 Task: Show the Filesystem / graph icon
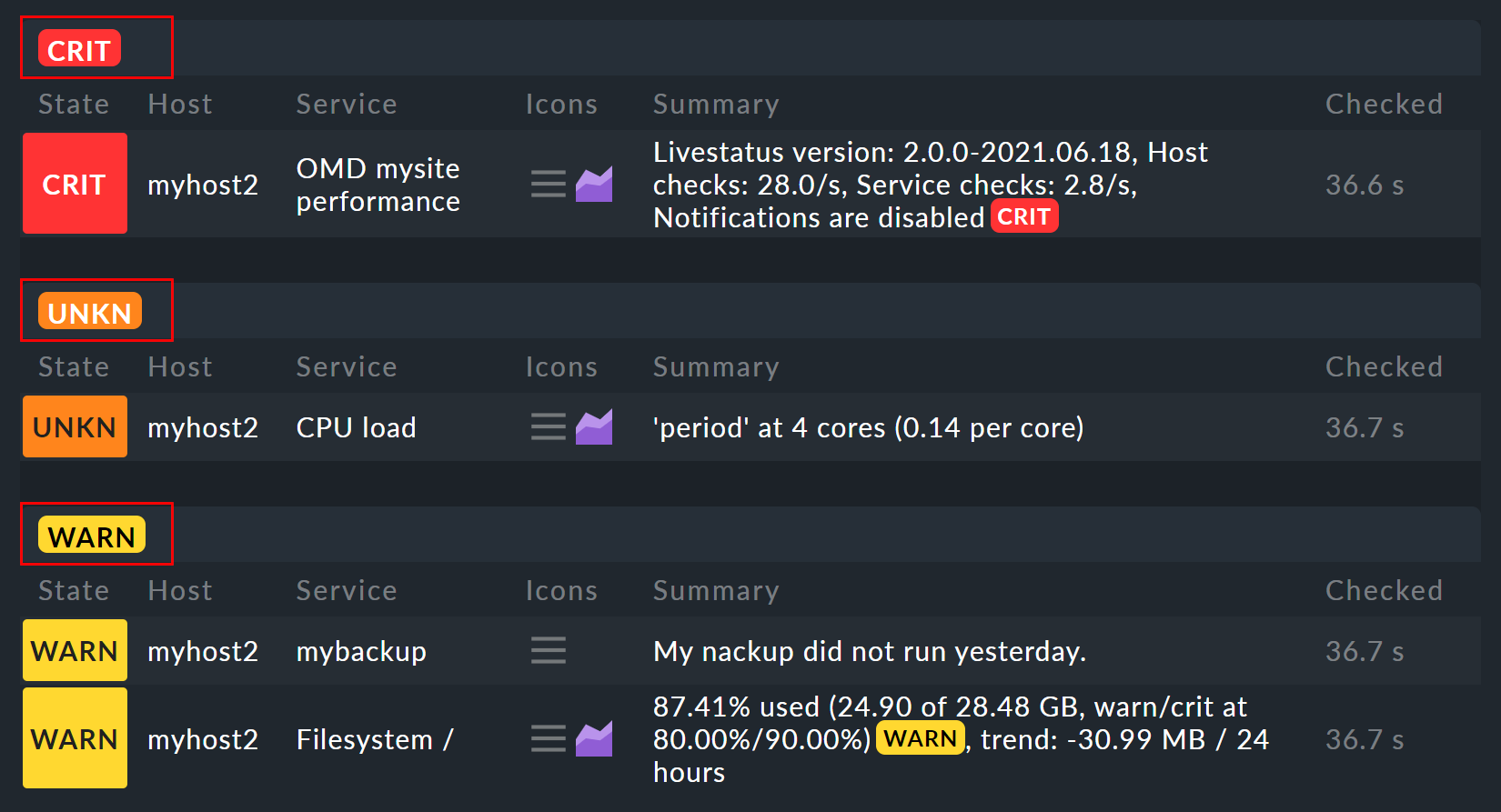(594, 739)
